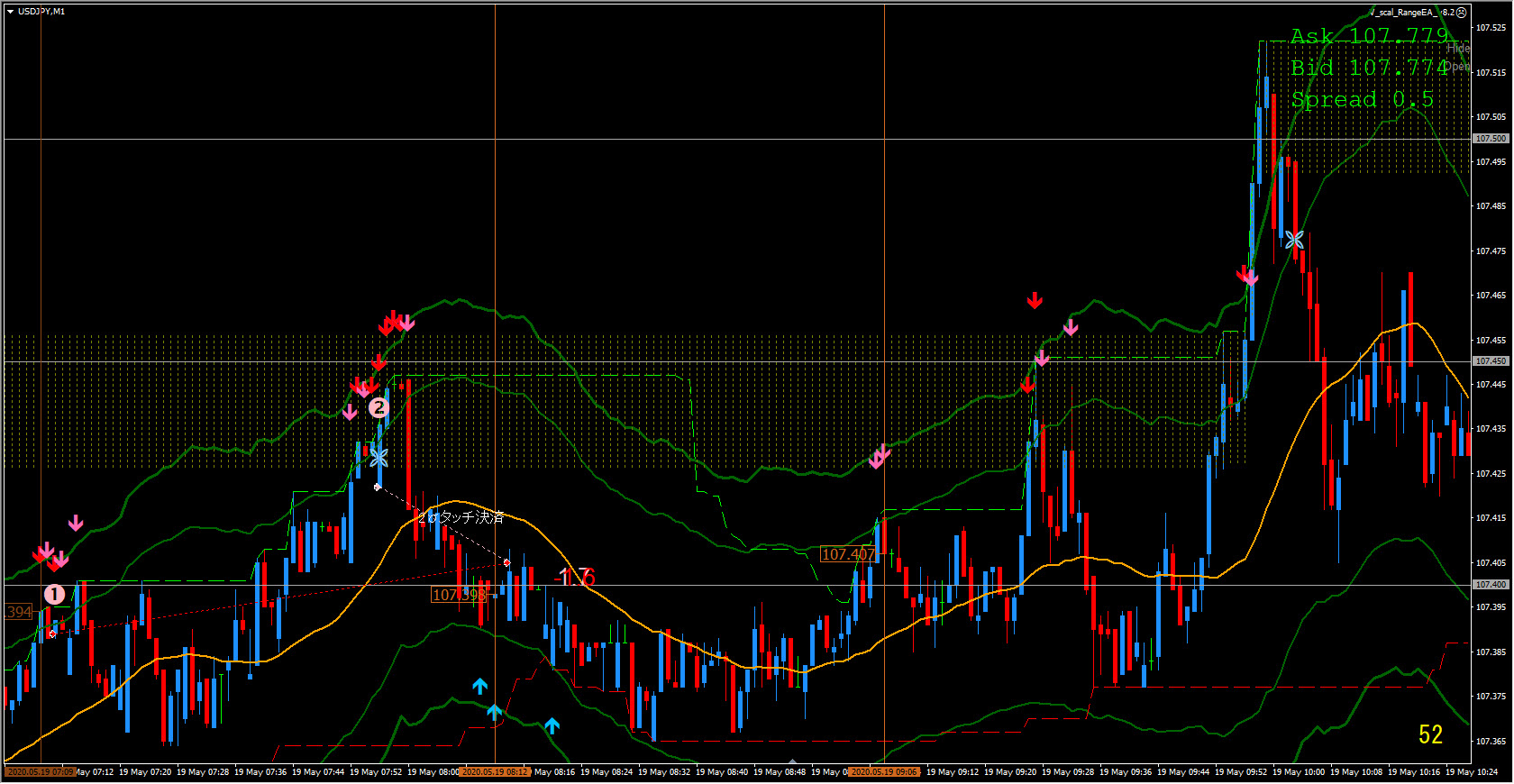
Task: Click the USDJPY,M1 chart title
Action: click(x=41, y=12)
